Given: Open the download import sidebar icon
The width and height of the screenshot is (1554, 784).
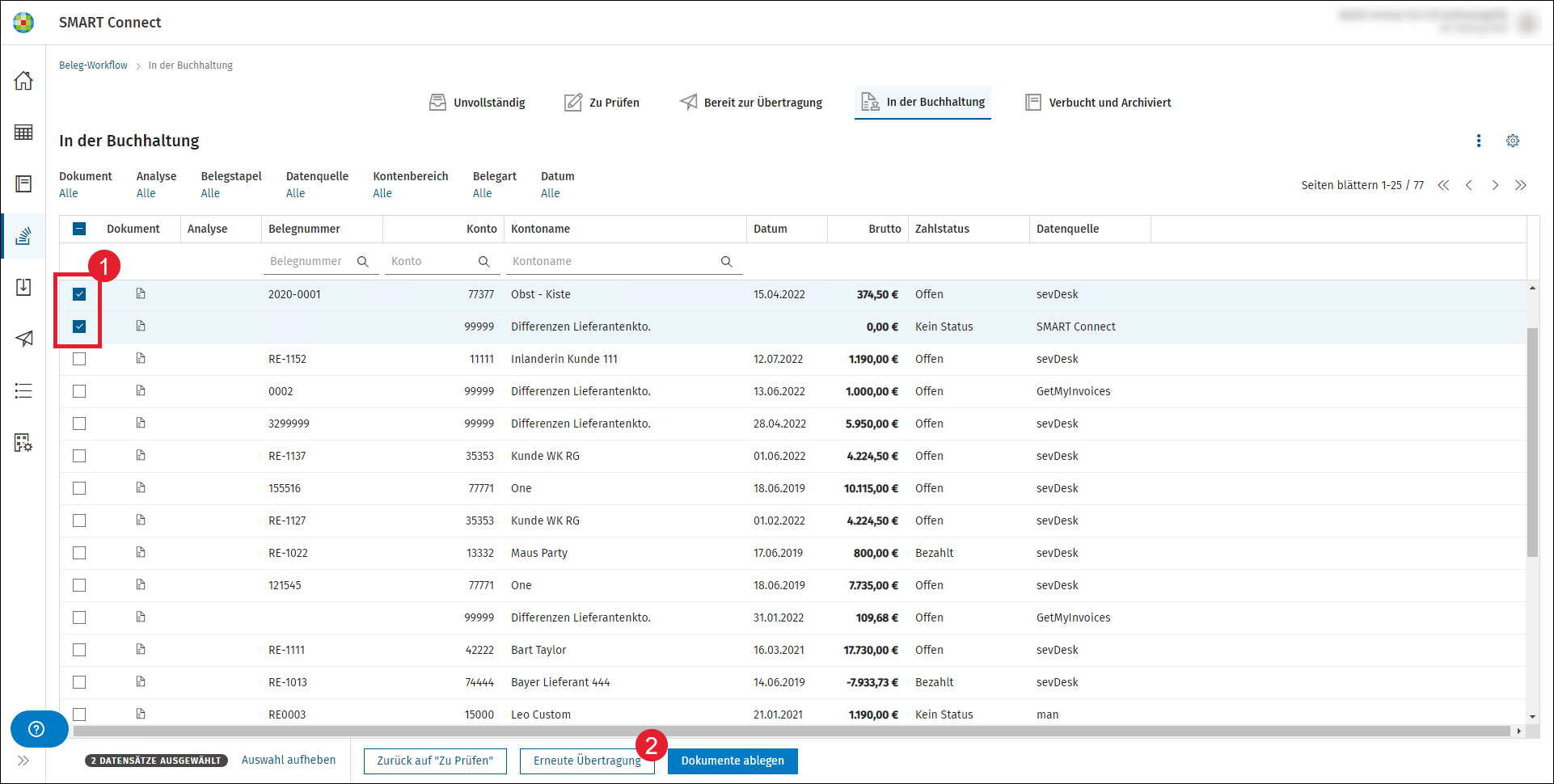Looking at the screenshot, I should click(x=23, y=288).
